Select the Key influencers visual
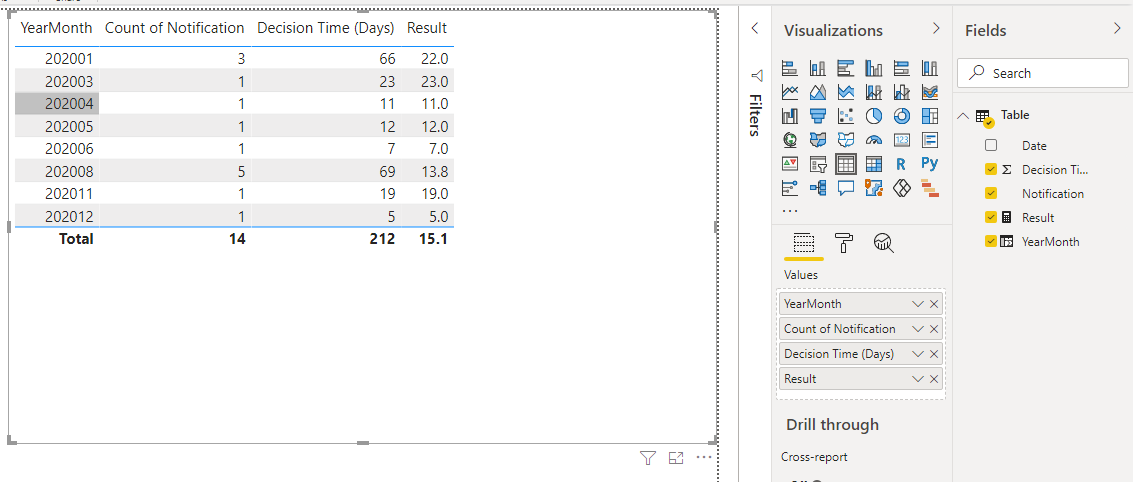 coord(790,188)
